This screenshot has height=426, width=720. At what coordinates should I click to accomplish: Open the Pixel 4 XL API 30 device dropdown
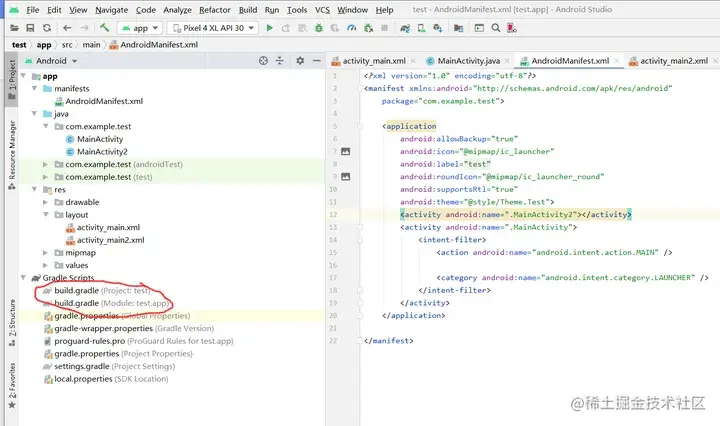coord(213,28)
